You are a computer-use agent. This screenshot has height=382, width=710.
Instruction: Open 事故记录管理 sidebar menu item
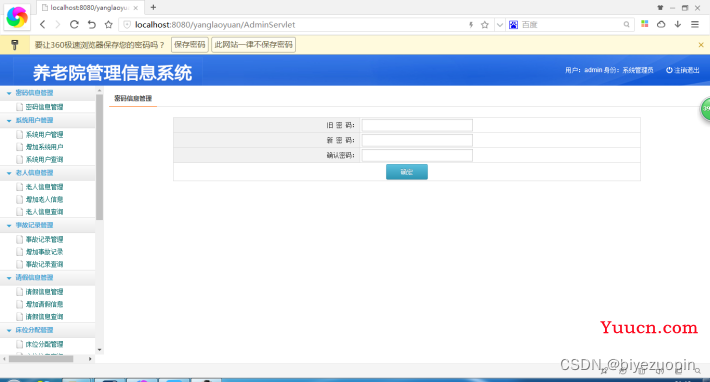(x=44, y=239)
